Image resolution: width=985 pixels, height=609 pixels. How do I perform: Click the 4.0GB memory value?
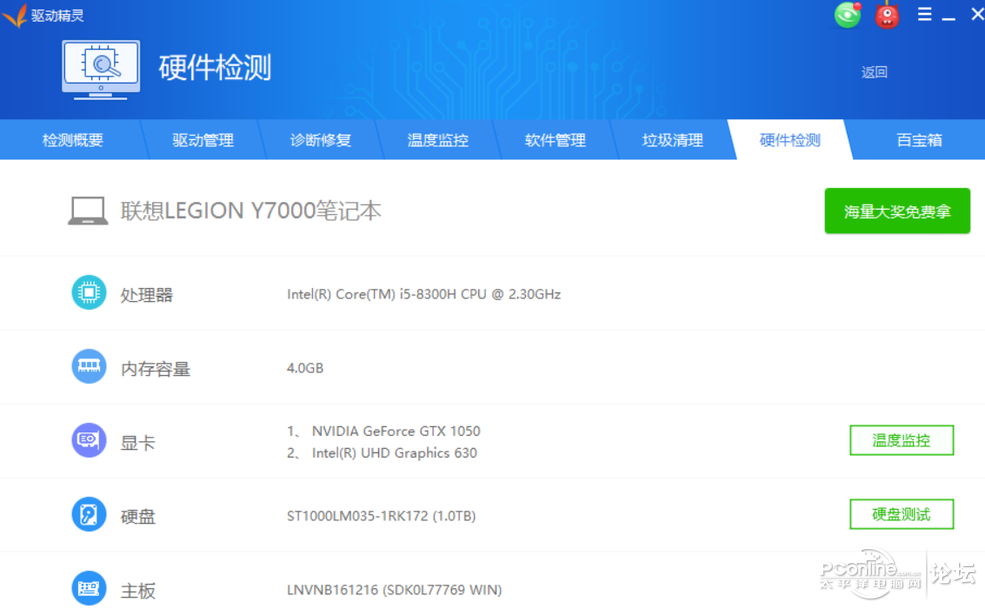pos(305,368)
